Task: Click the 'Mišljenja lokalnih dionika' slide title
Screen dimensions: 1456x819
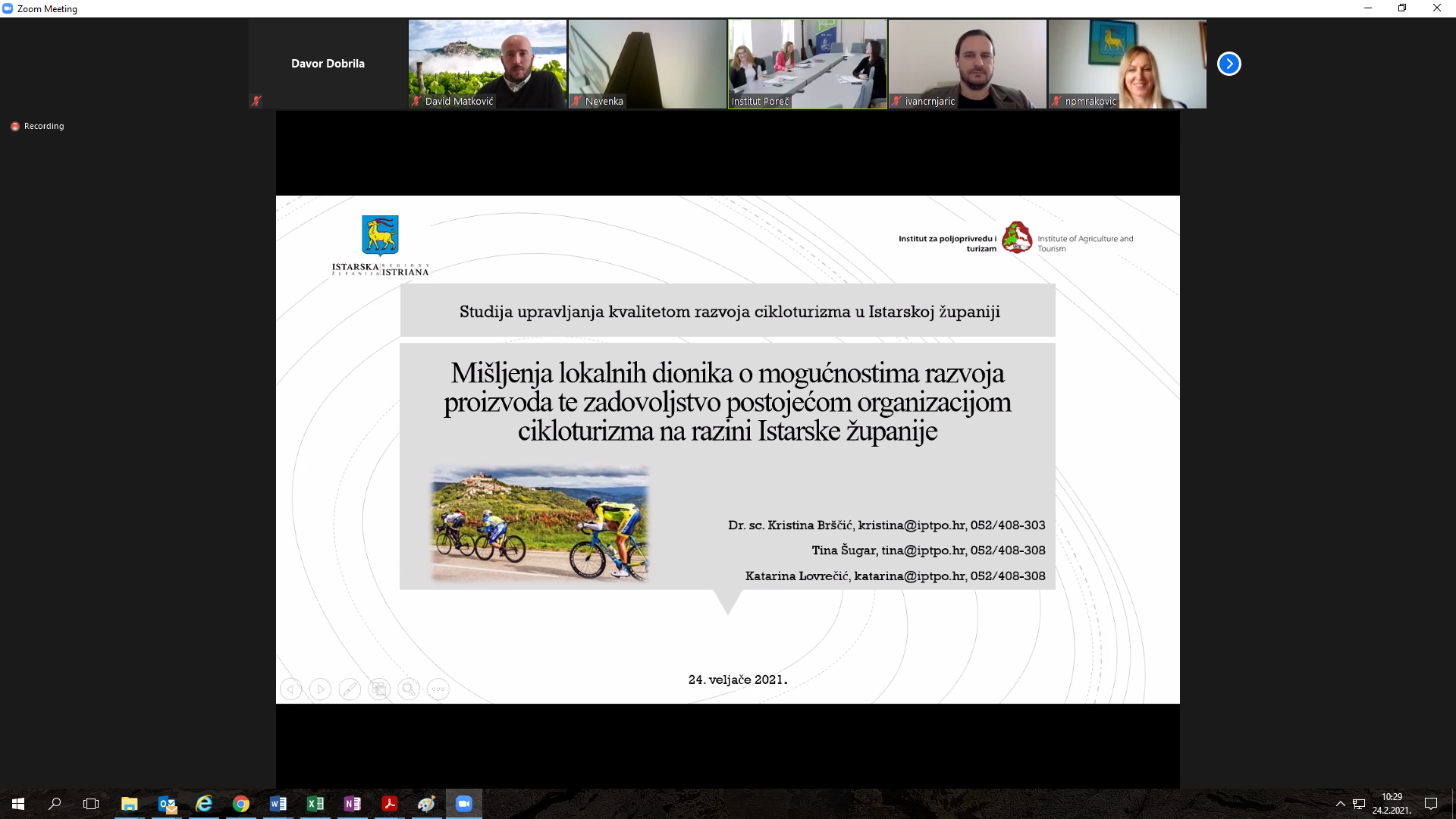Action: [727, 402]
